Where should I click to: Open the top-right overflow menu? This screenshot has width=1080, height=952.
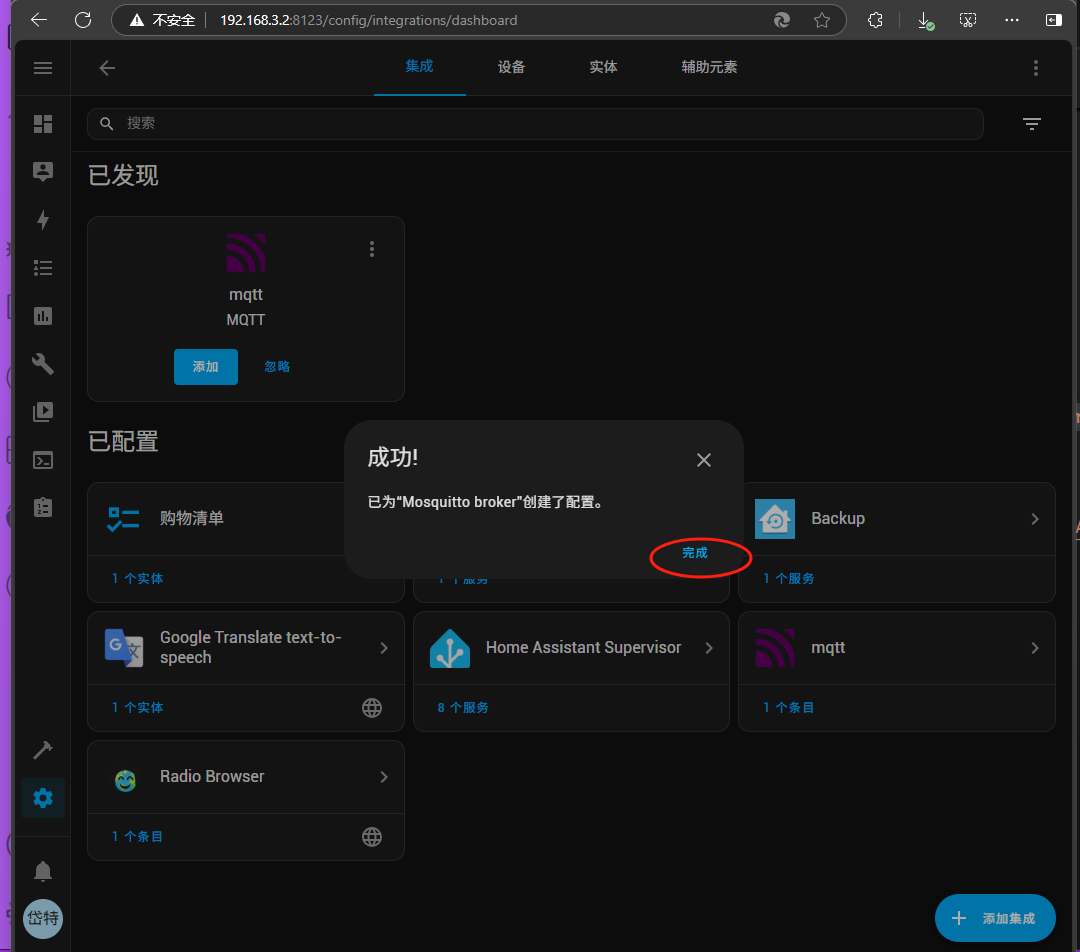pos(1035,68)
